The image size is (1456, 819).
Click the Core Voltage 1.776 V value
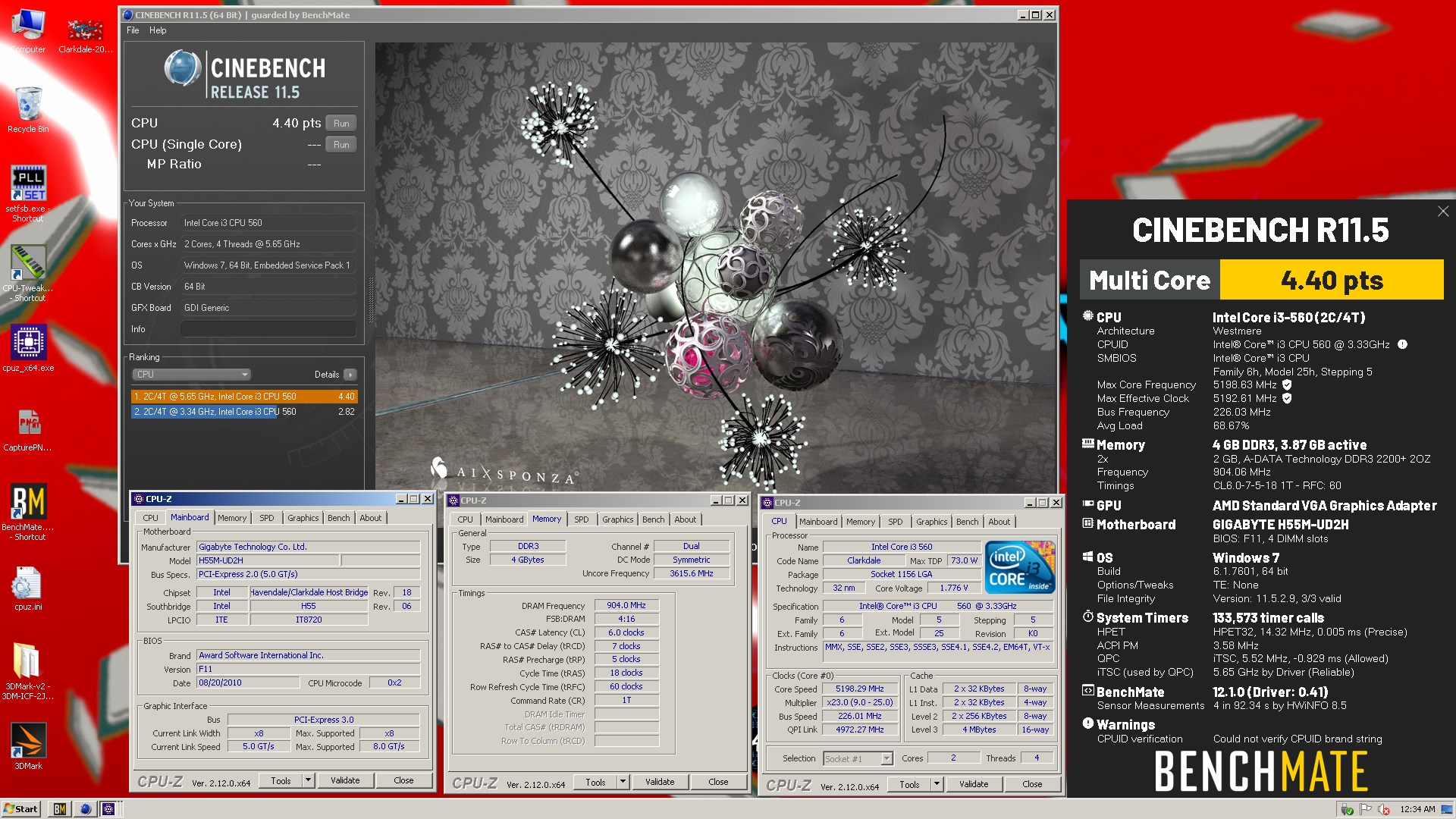(954, 588)
